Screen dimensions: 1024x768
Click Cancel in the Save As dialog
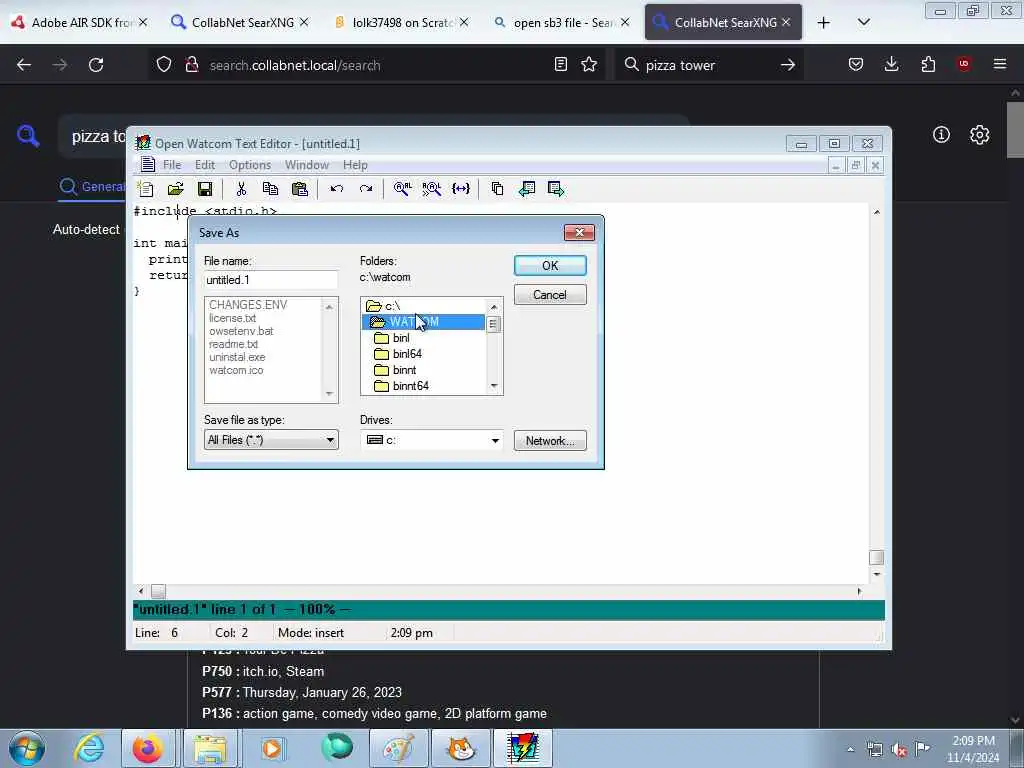click(550, 295)
